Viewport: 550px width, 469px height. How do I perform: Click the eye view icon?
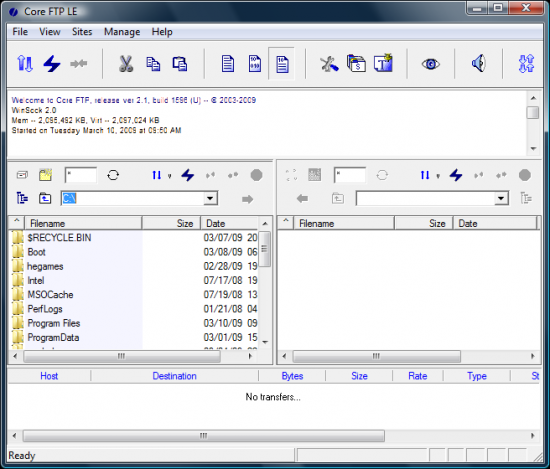click(431, 64)
